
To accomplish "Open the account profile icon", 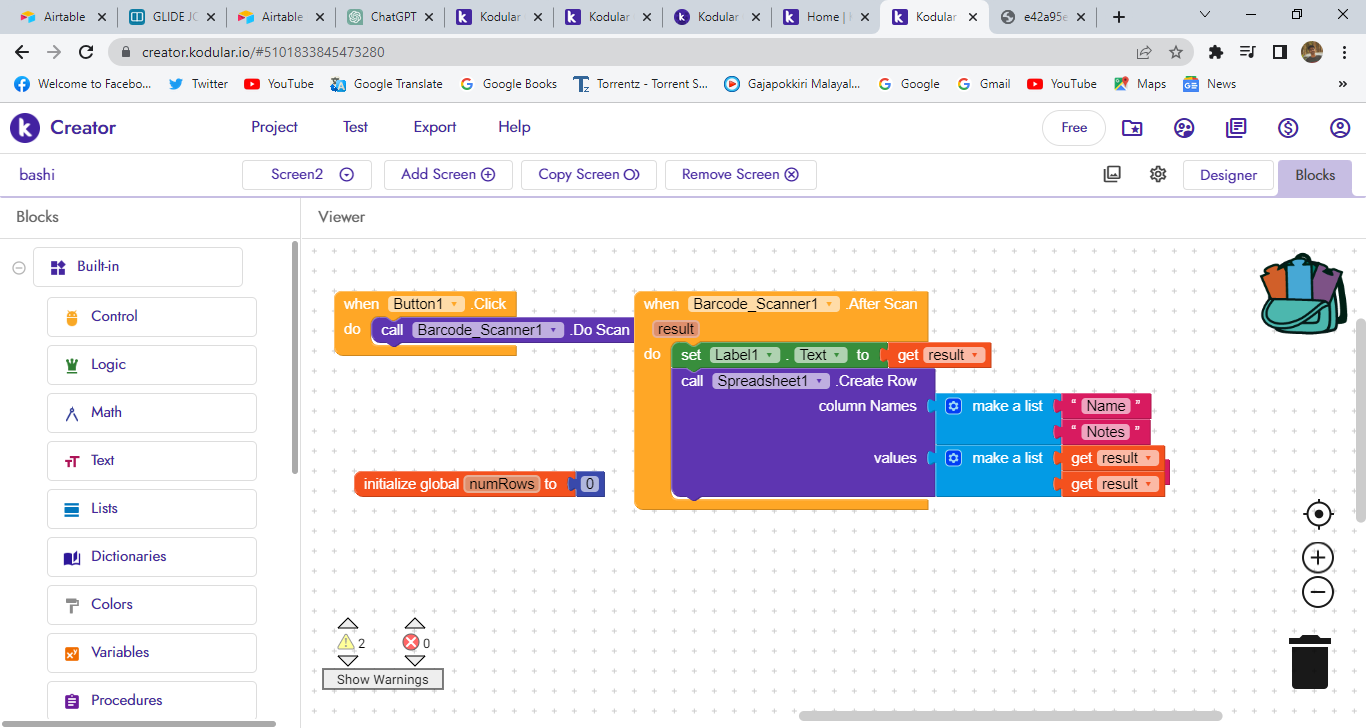I will pos(1340,128).
